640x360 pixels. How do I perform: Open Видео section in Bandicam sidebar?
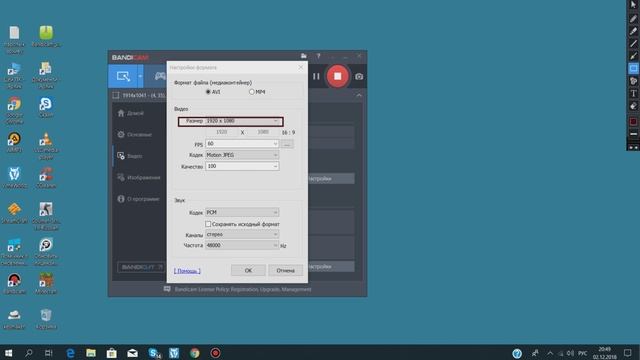pos(130,156)
